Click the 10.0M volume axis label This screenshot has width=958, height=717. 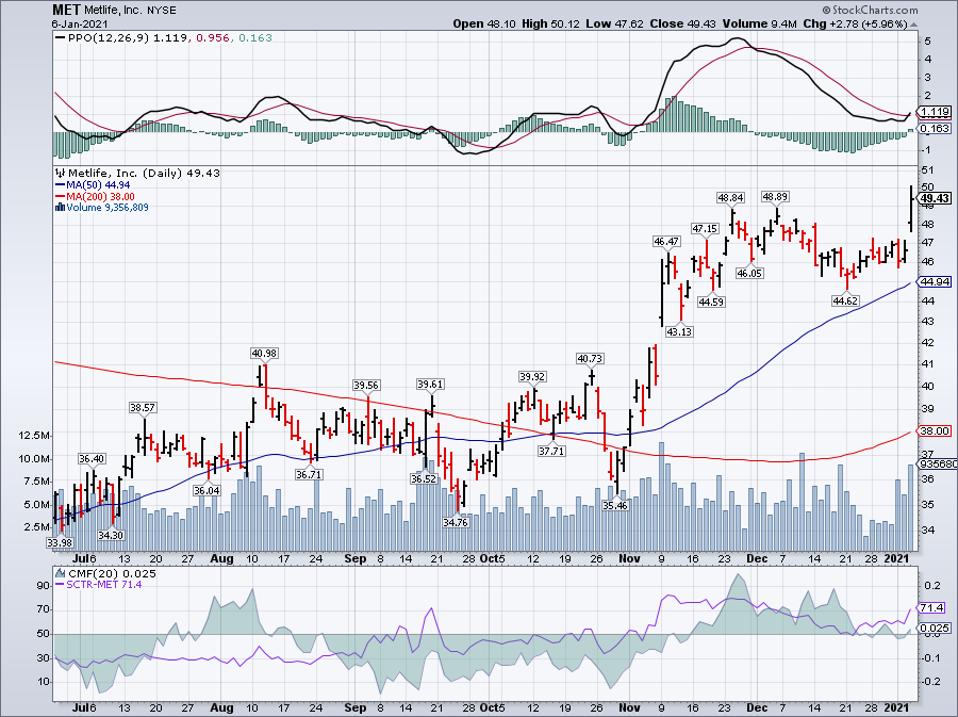[x=35, y=459]
